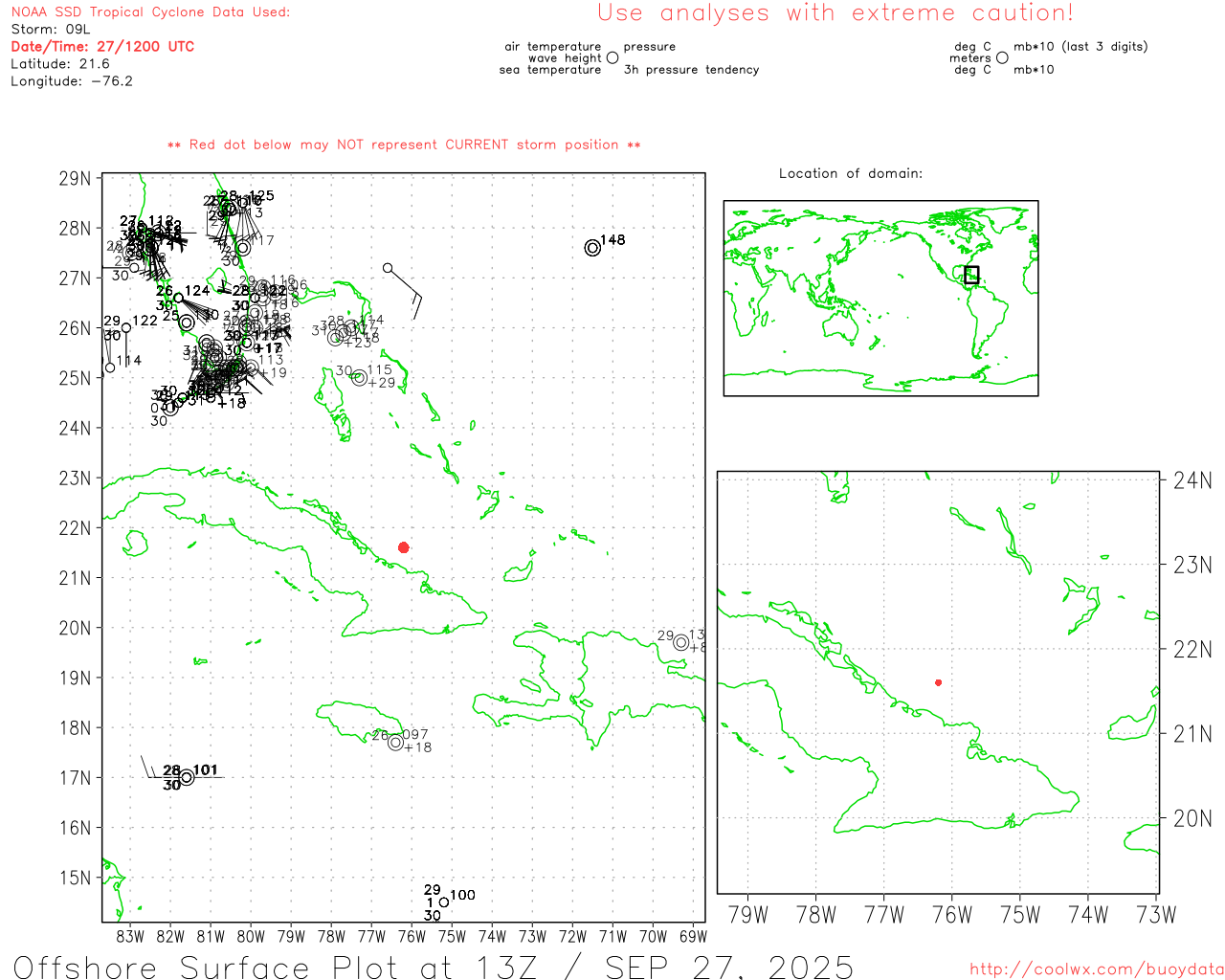Click the buoy circle labeled 100 near 15N
Image resolution: width=1225 pixels, height=980 pixels.
(x=444, y=902)
